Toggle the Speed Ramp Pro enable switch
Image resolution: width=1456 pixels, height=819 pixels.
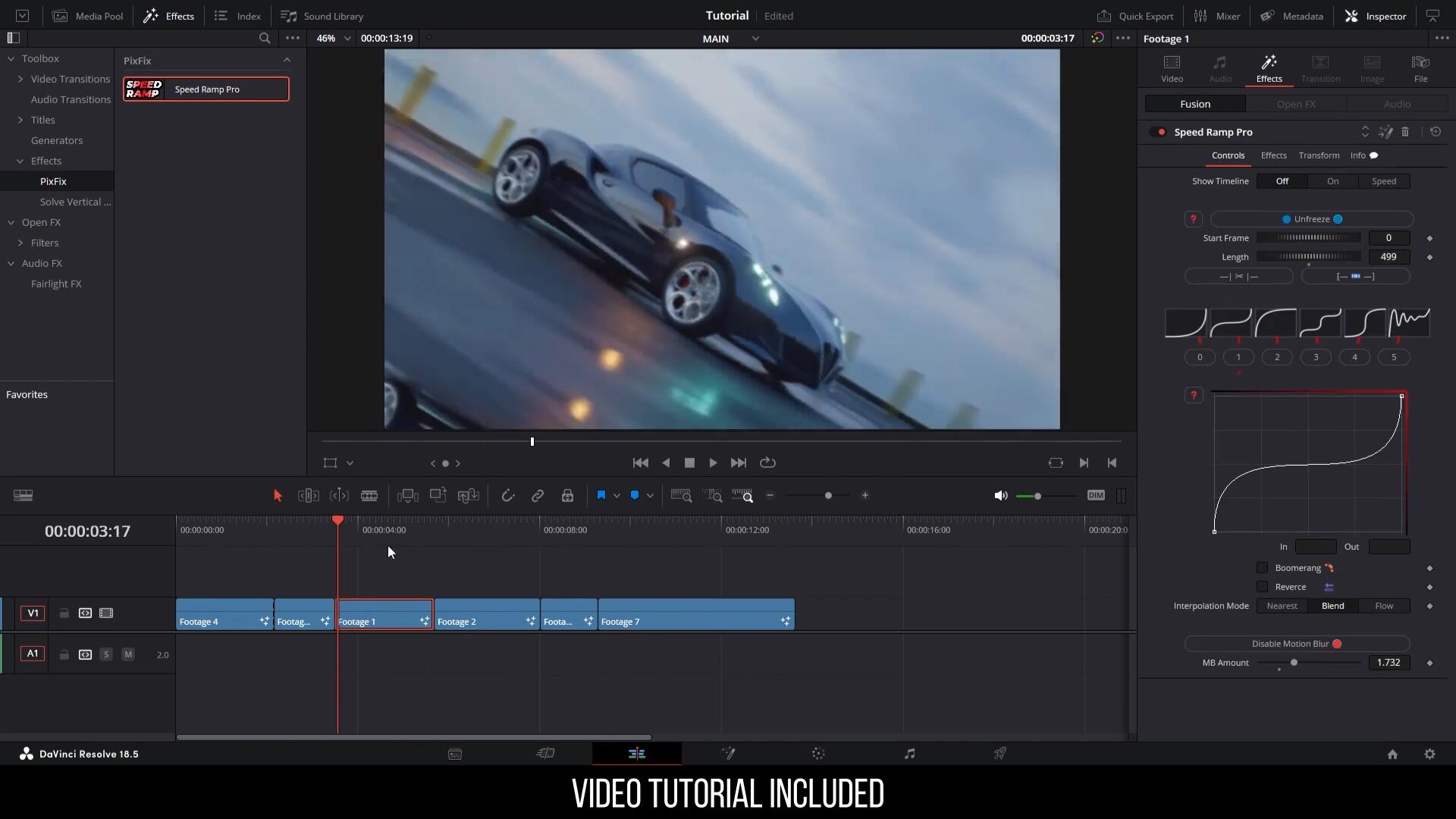tap(1157, 132)
